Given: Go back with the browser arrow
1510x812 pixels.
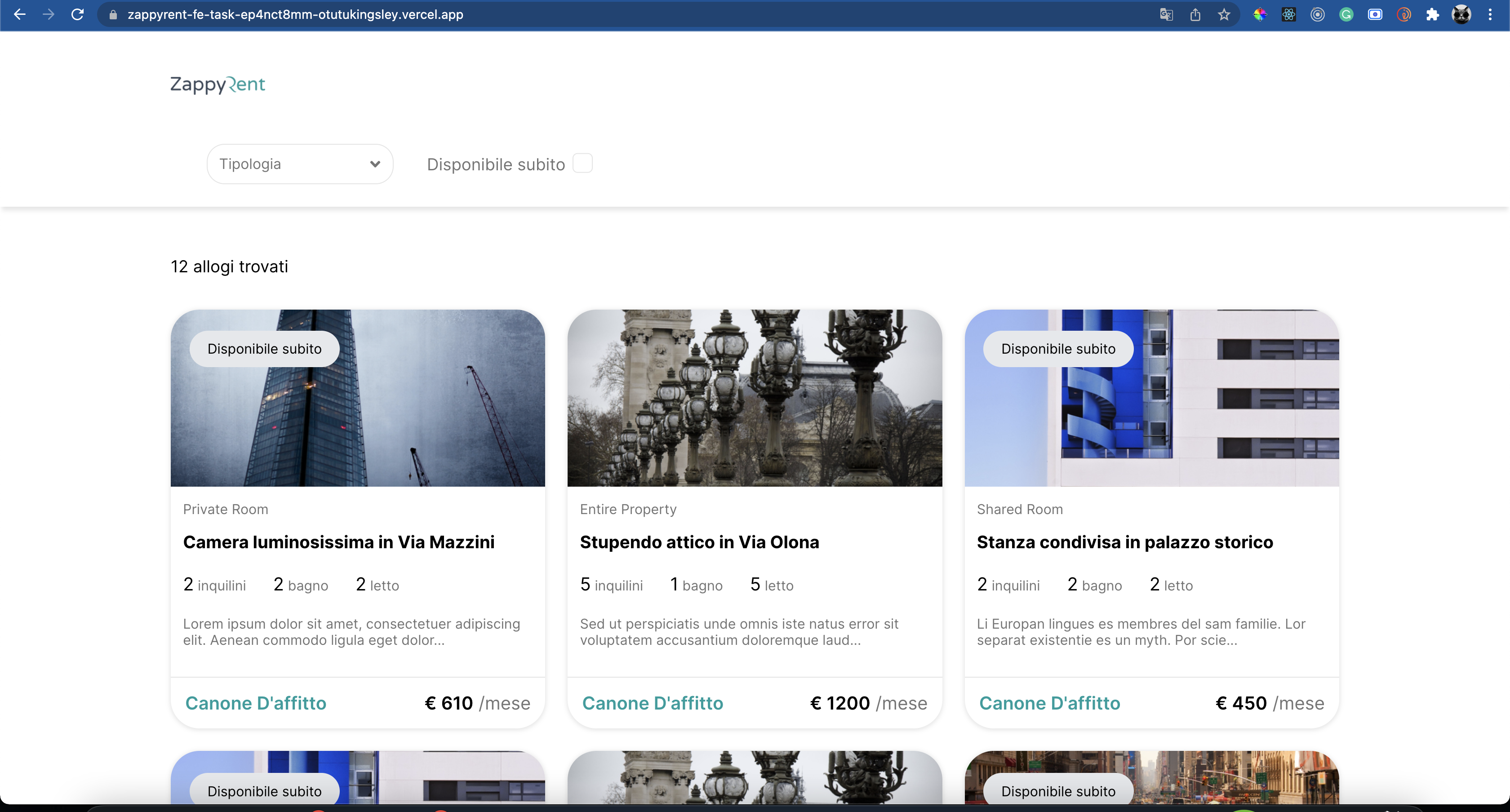Looking at the screenshot, I should click(19, 15).
